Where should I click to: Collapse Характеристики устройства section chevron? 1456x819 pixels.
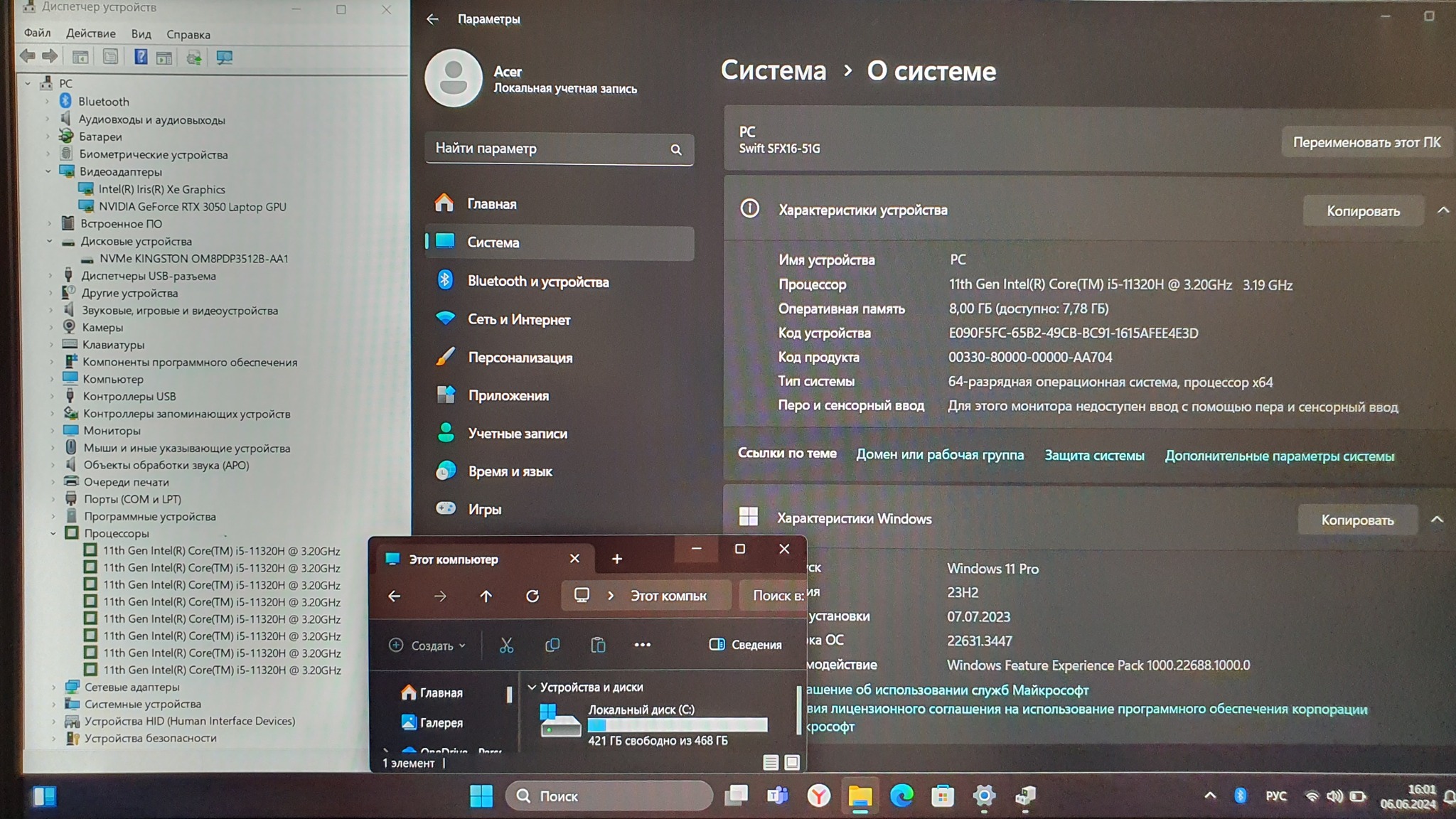point(1442,210)
